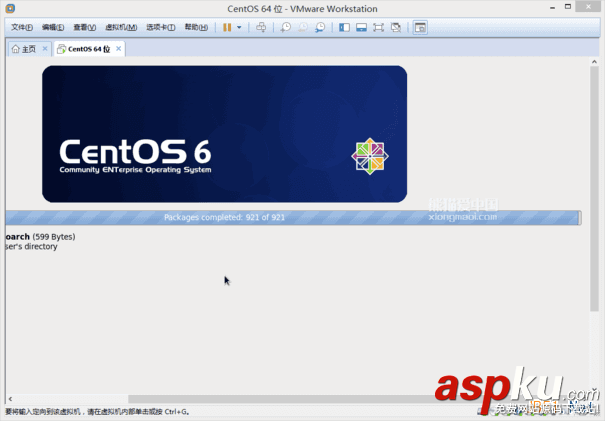
Task: Open the snapshot manager icon
Action: click(320, 27)
